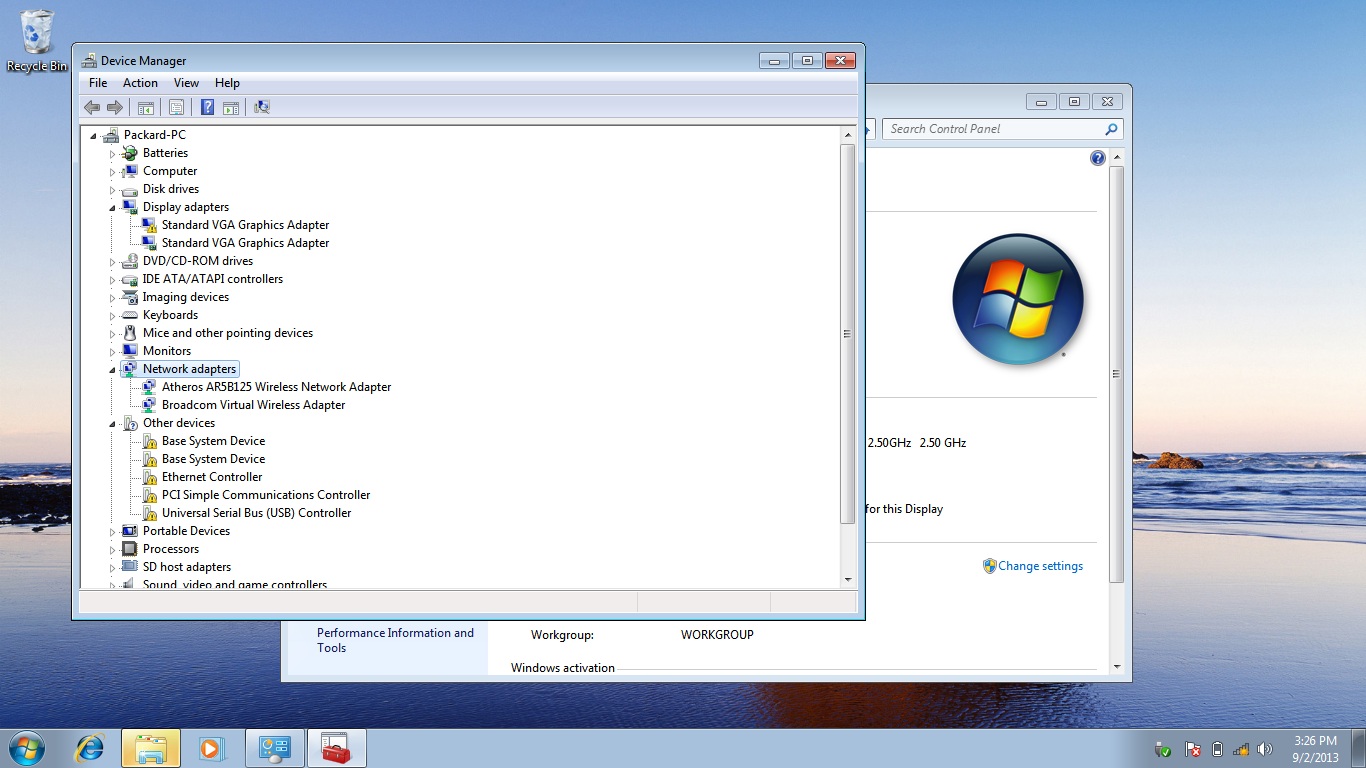Expand the Batteries category
The height and width of the screenshot is (768, 1366).
point(112,153)
